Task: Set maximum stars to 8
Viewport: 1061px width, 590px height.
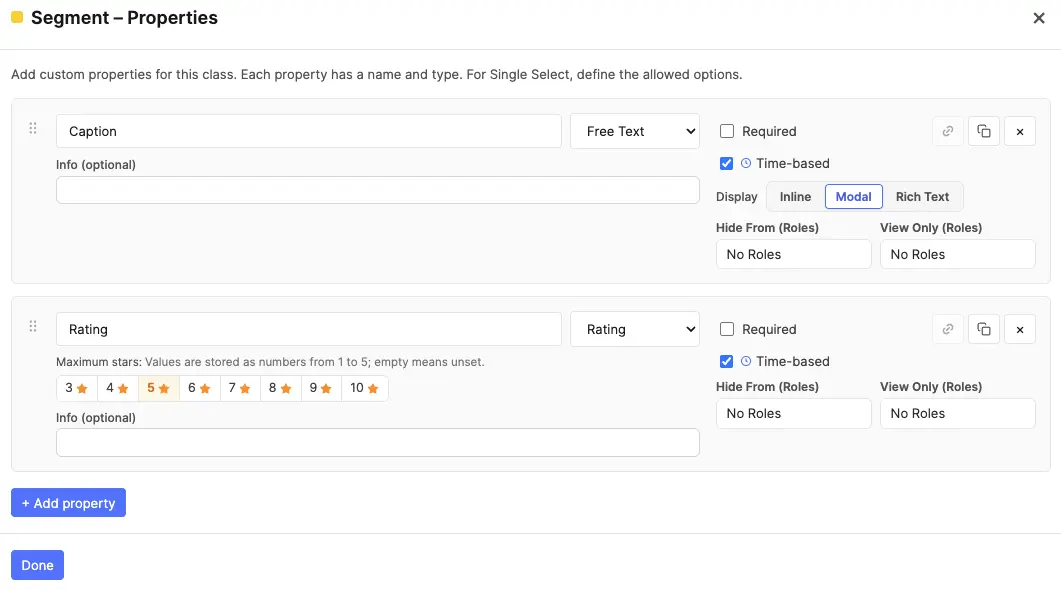Action: (x=281, y=388)
